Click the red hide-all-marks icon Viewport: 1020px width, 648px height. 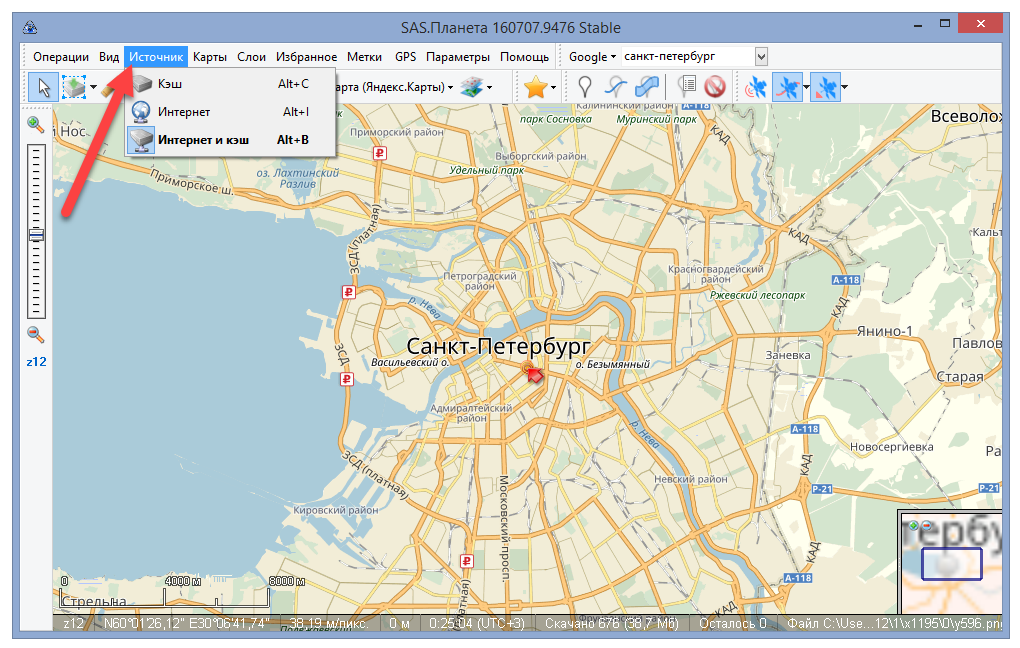point(714,88)
